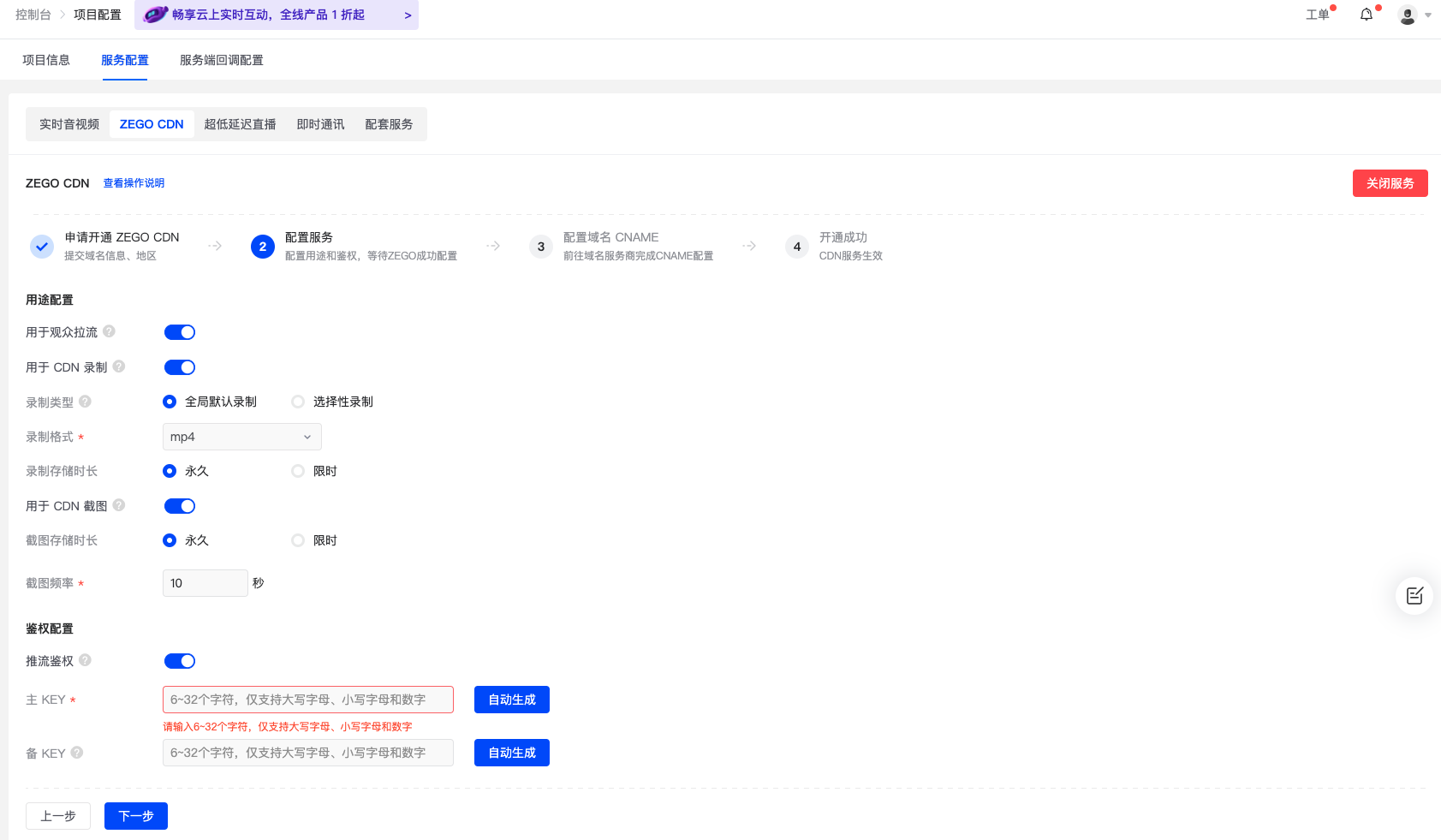Select the ZEGO CDN service tab

click(152, 124)
